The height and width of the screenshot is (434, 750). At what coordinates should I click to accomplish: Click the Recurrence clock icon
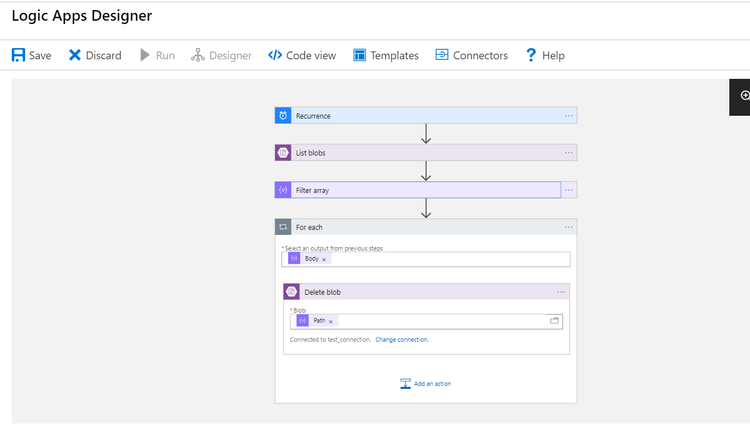[284, 116]
